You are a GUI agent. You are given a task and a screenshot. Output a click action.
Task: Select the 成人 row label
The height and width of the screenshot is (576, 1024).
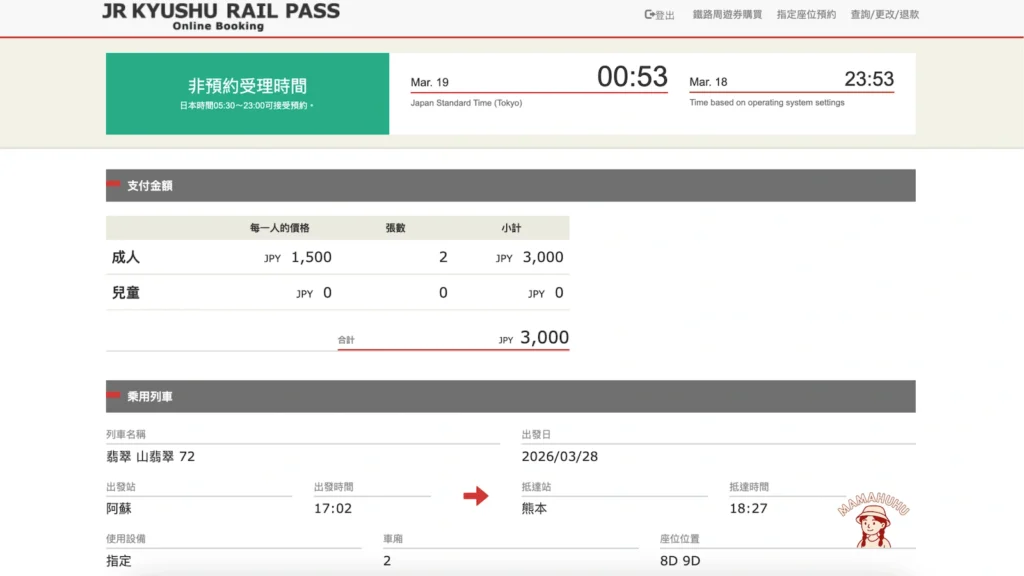[x=125, y=257]
